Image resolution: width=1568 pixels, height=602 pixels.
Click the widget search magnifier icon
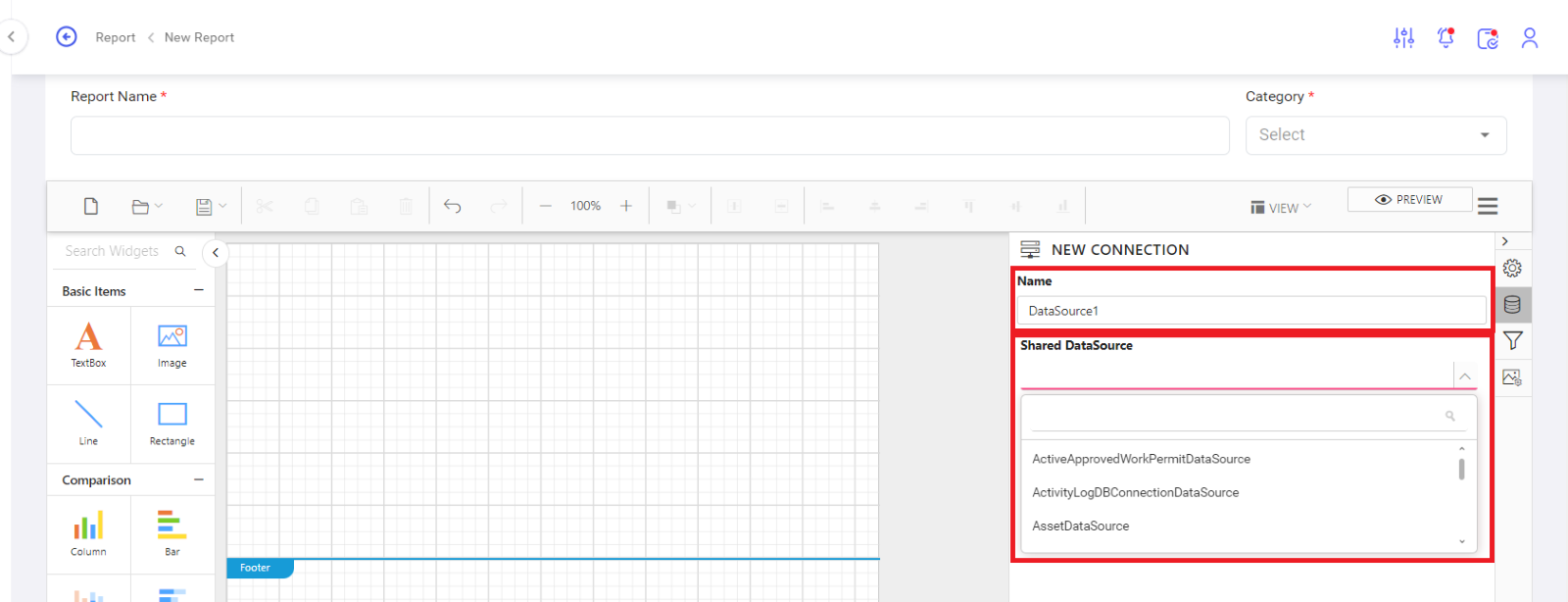click(x=180, y=251)
